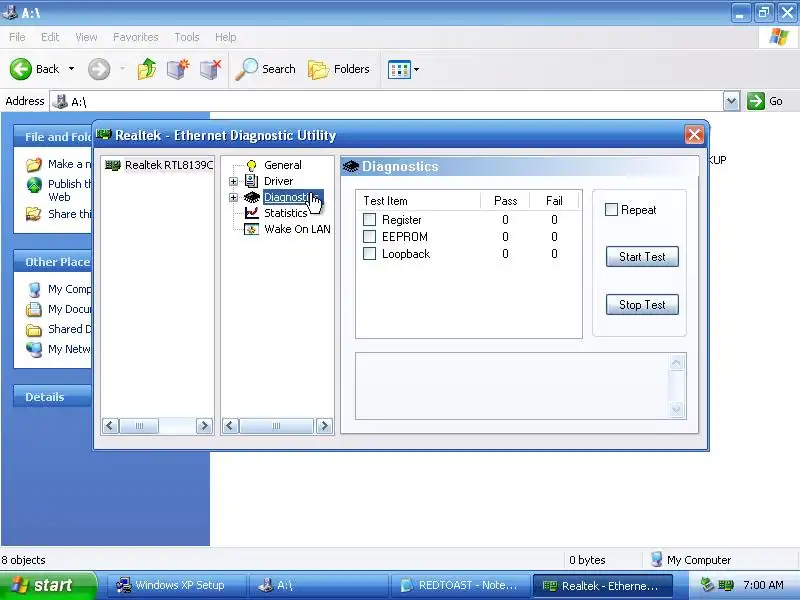Click the log box scroll up arrow

pos(677,363)
